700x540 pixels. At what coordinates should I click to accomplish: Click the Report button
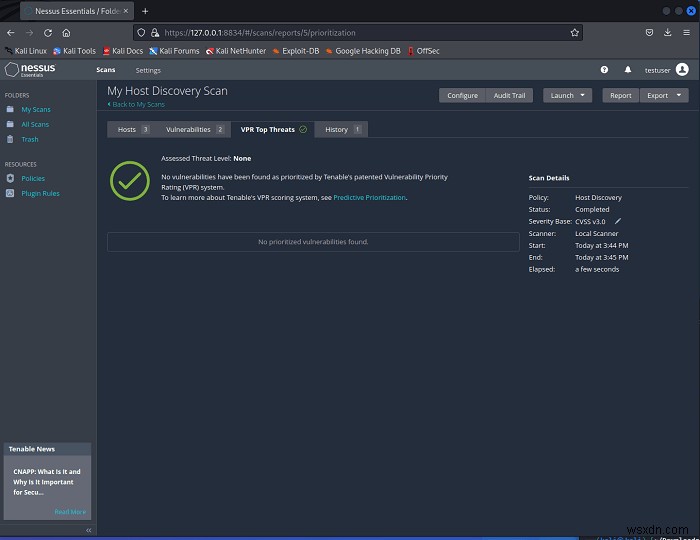(x=621, y=96)
